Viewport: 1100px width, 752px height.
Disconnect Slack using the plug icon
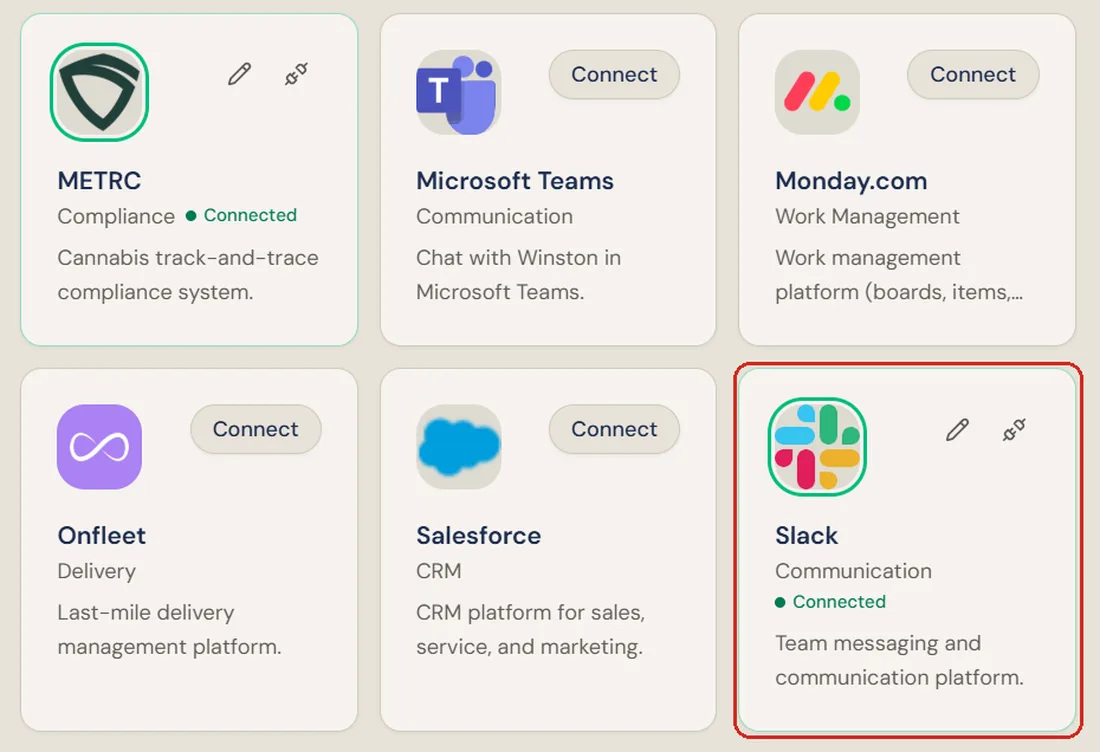[x=1014, y=429]
